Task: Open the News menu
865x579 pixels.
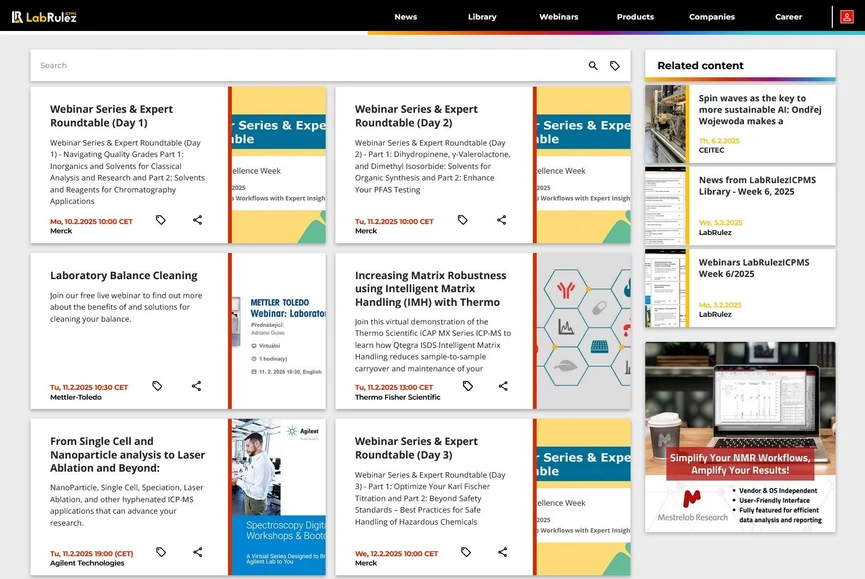Action: pyautogui.click(x=405, y=17)
